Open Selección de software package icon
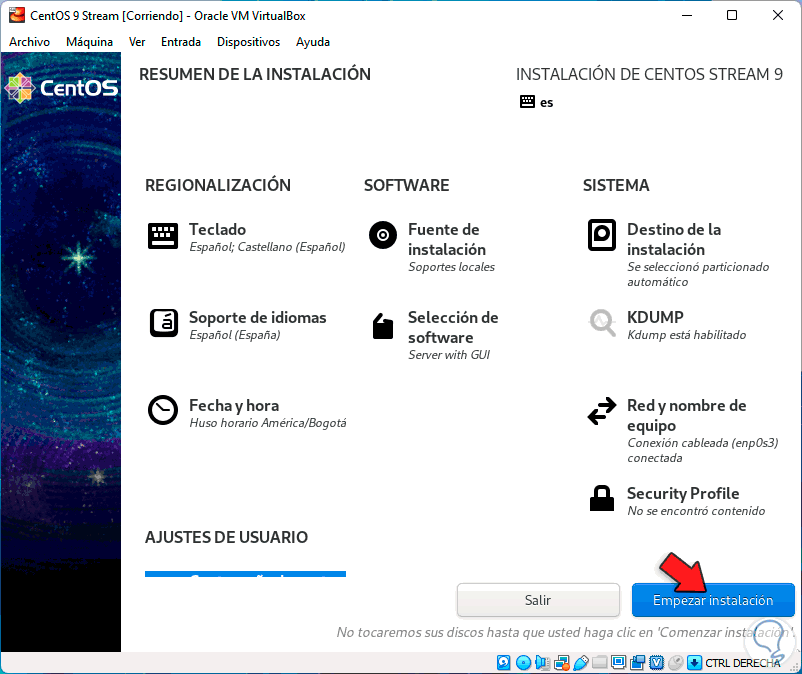This screenshot has height=674, width=802. point(383,326)
